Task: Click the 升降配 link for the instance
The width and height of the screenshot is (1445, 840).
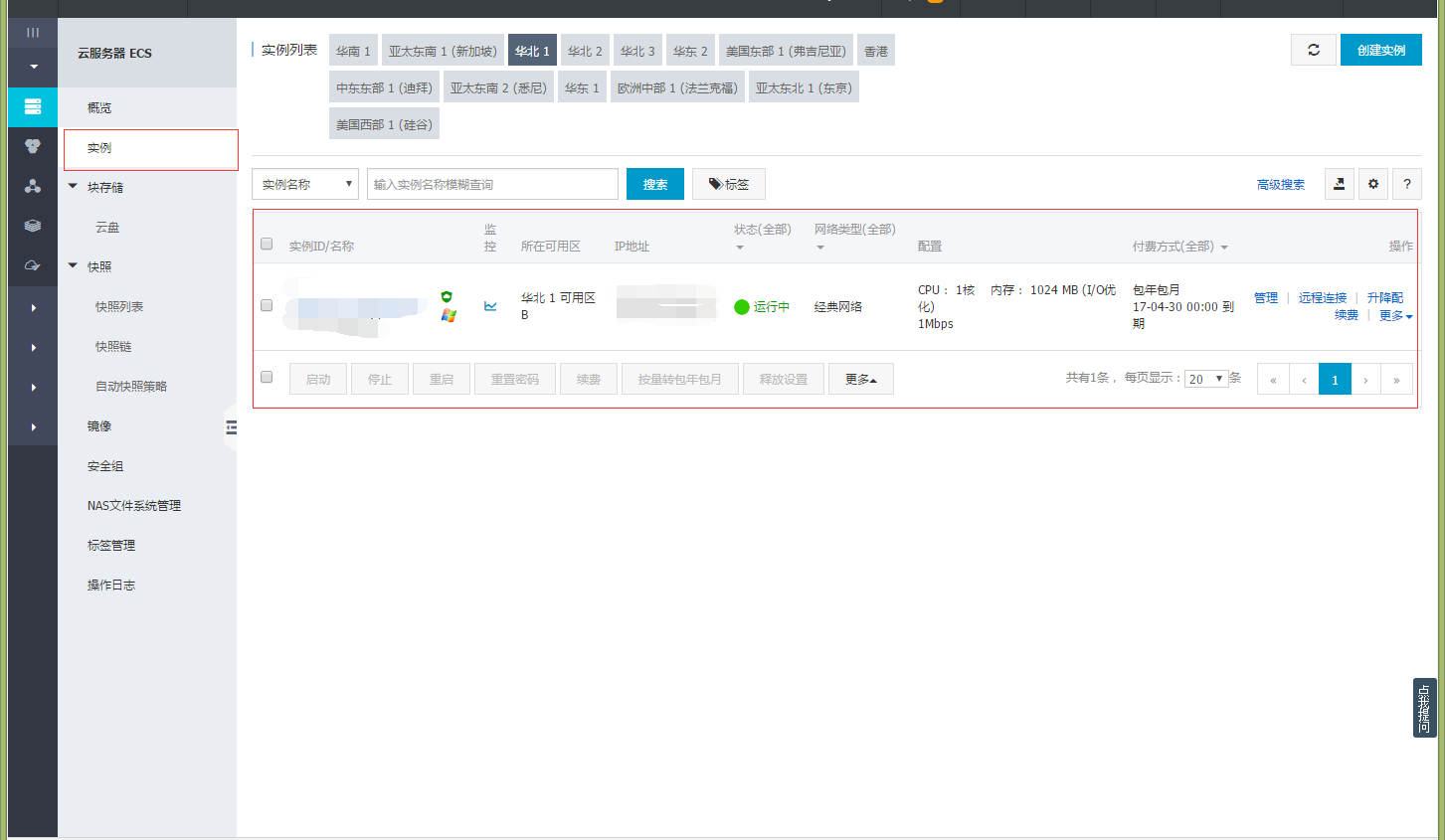Action: (1385, 298)
